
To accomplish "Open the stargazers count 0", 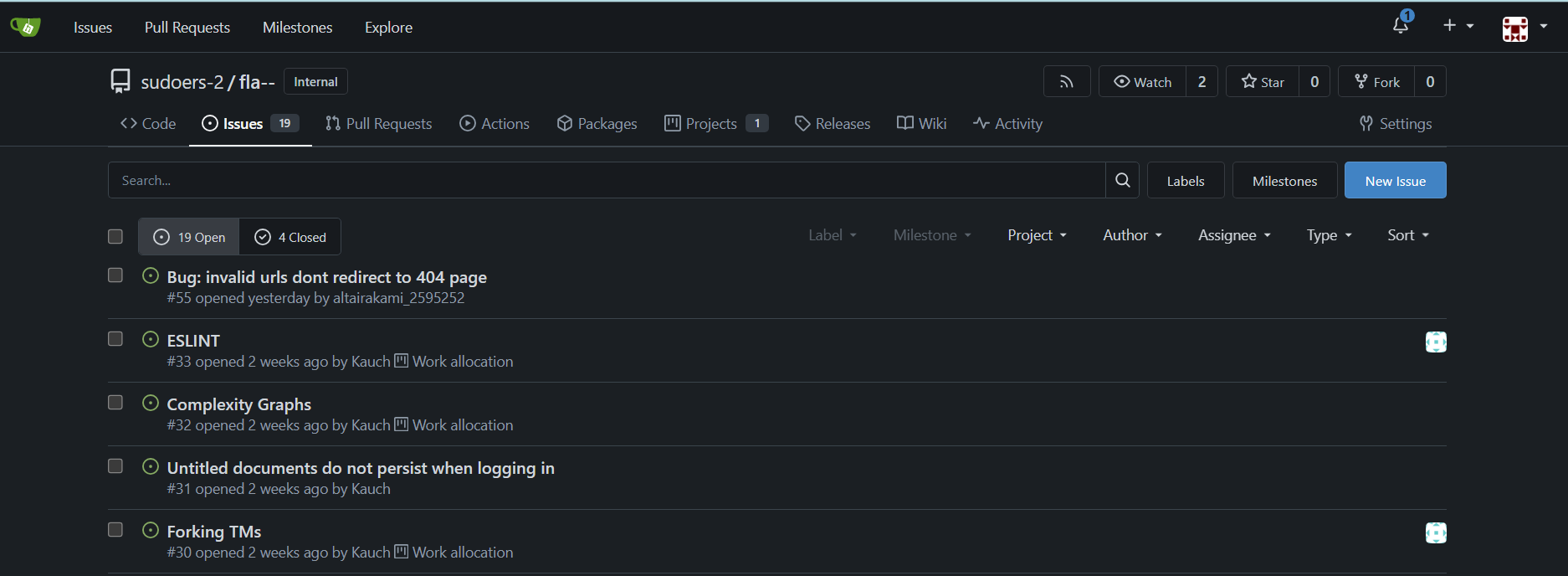I will pyautogui.click(x=1314, y=82).
